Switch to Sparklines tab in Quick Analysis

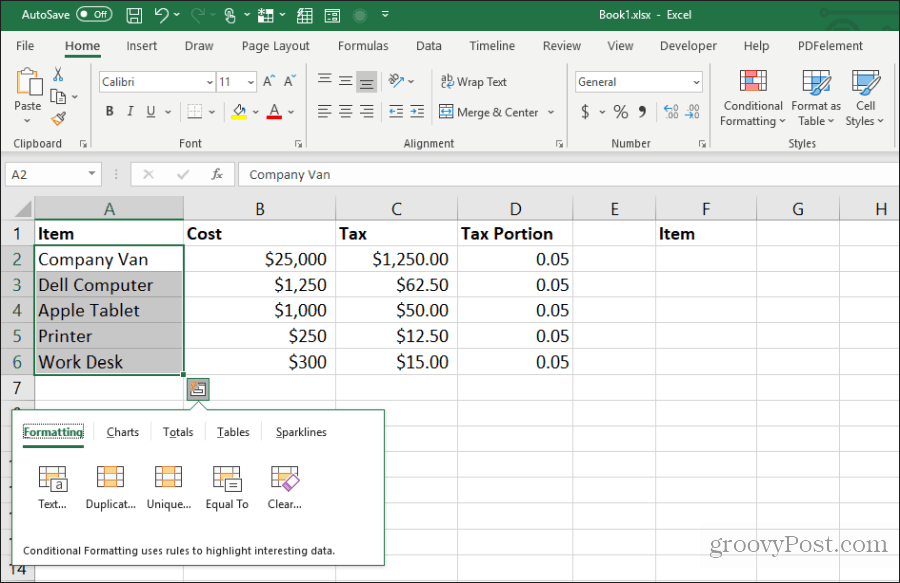tap(301, 432)
